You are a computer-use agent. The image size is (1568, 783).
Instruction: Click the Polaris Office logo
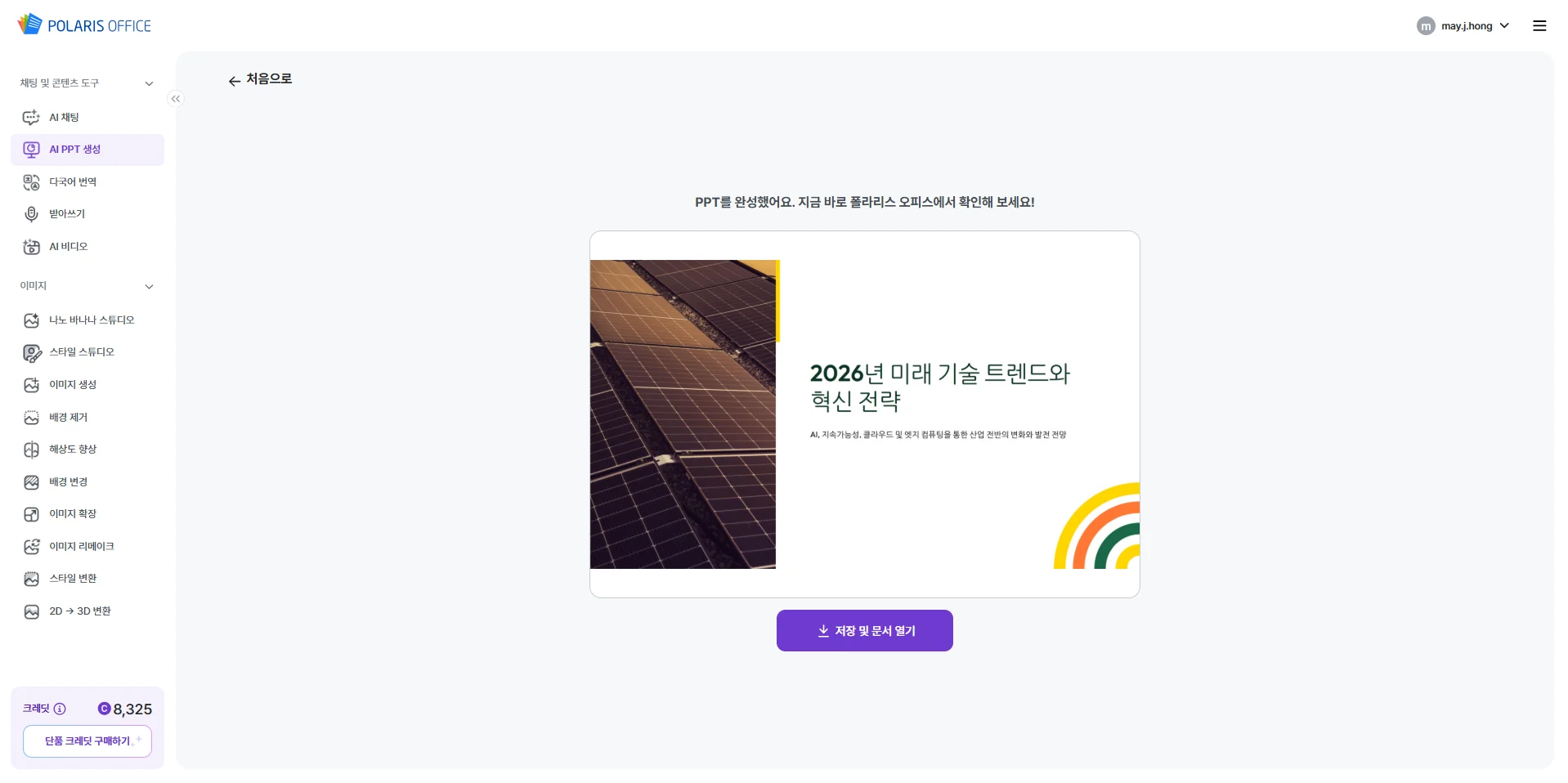click(84, 24)
